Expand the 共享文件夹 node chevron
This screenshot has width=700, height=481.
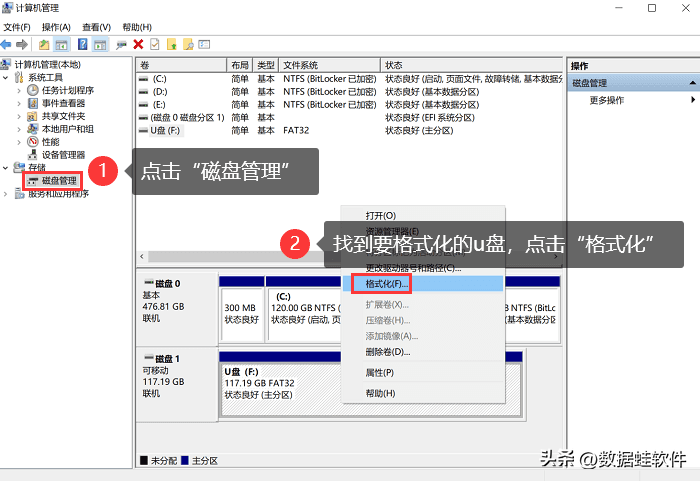[19, 117]
